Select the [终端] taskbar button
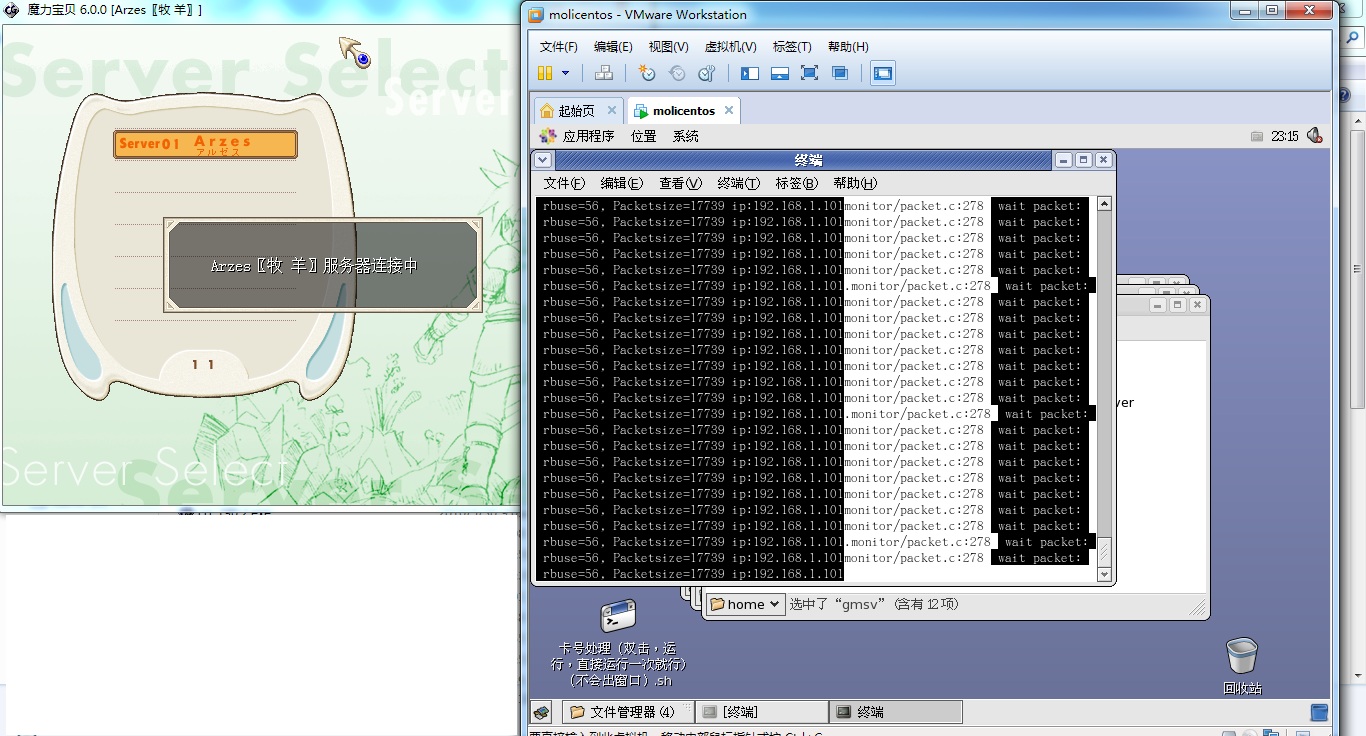The height and width of the screenshot is (736, 1366). [761, 712]
